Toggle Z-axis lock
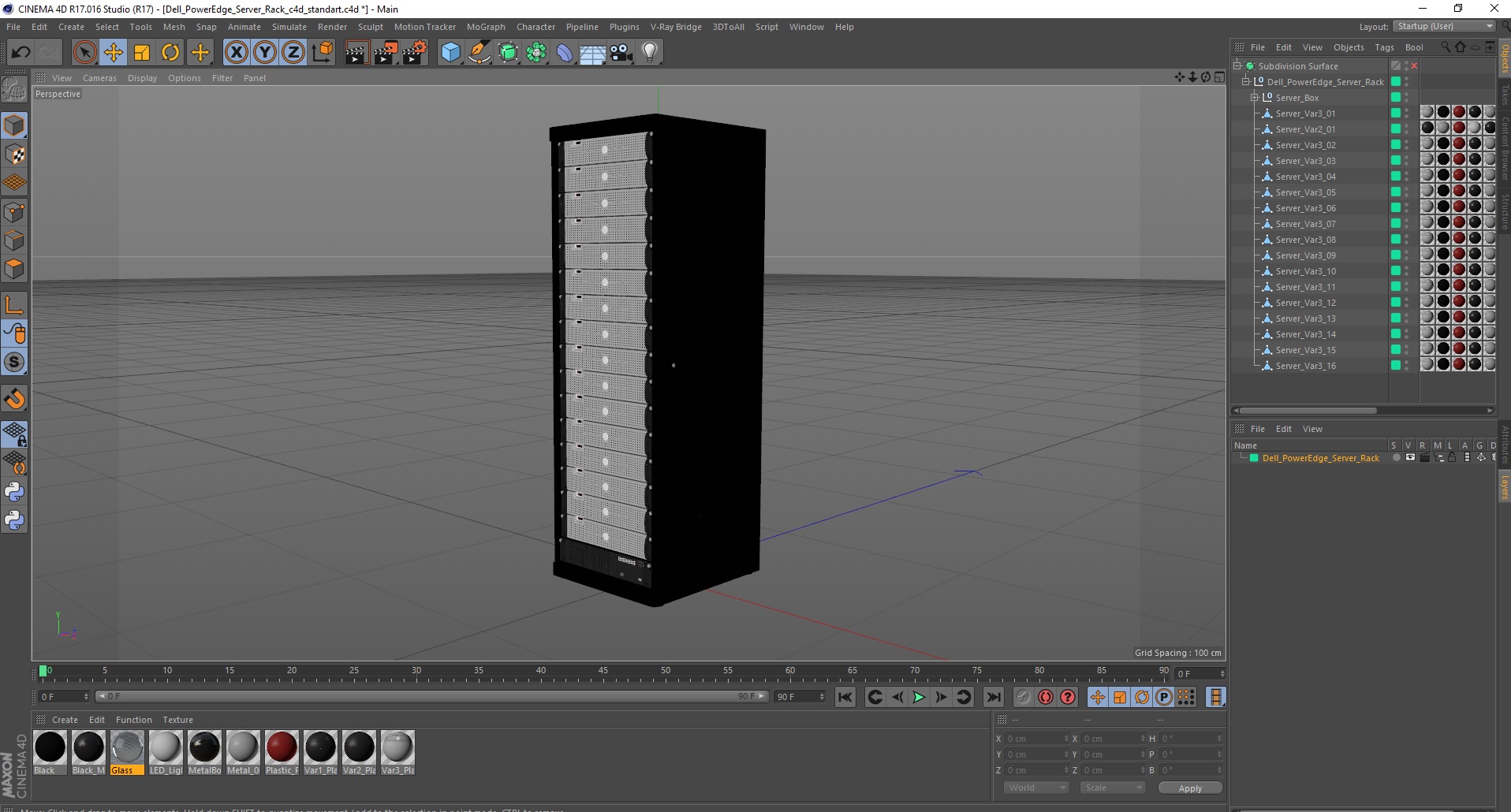This screenshot has height=812, width=1511. [293, 53]
